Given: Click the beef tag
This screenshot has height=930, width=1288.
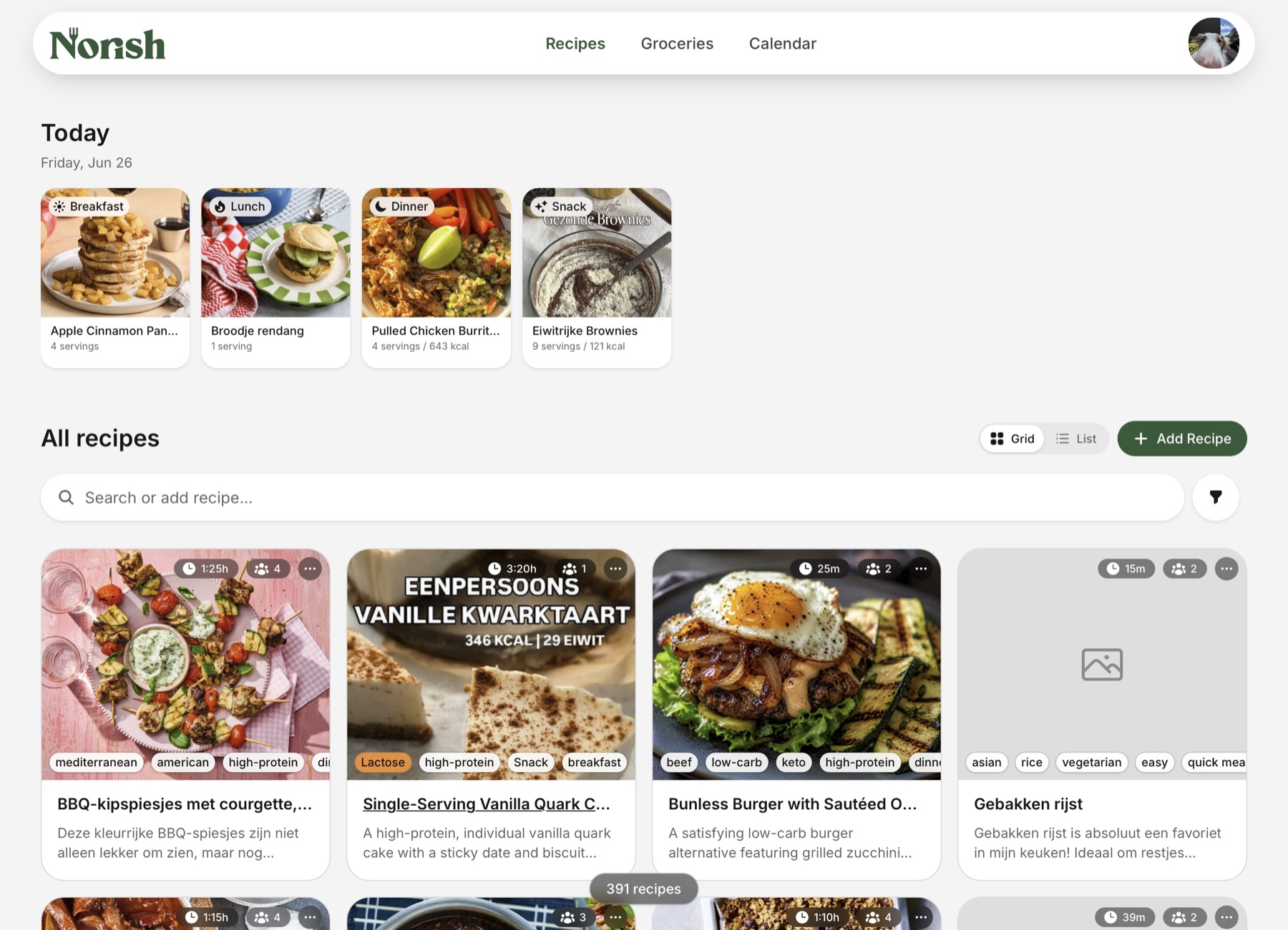Looking at the screenshot, I should 679,763.
